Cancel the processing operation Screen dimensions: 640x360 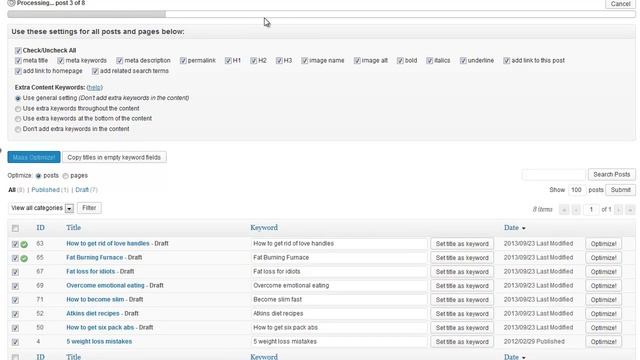click(620, 4)
